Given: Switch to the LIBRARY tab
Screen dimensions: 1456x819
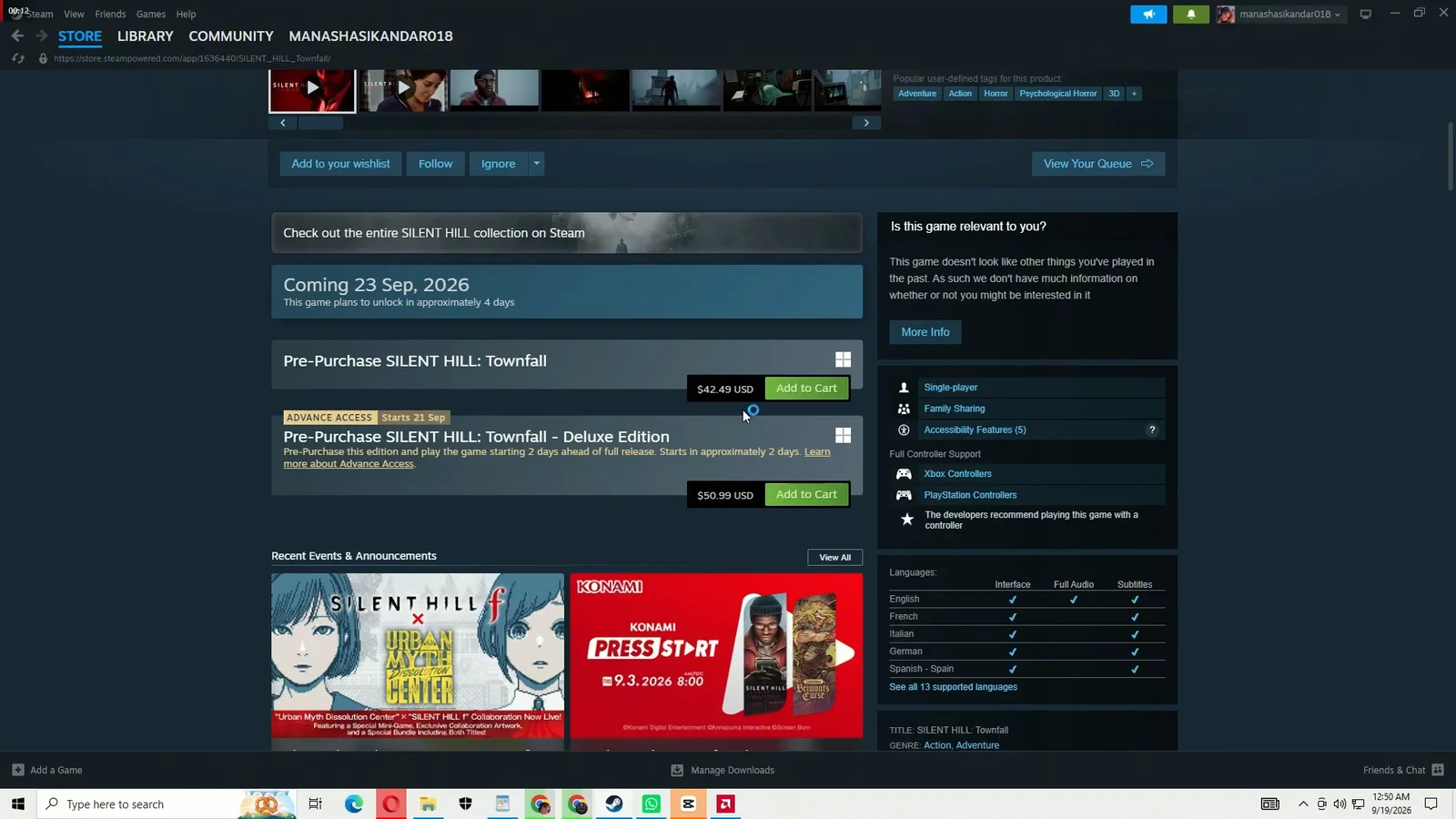Looking at the screenshot, I should 145,36.
